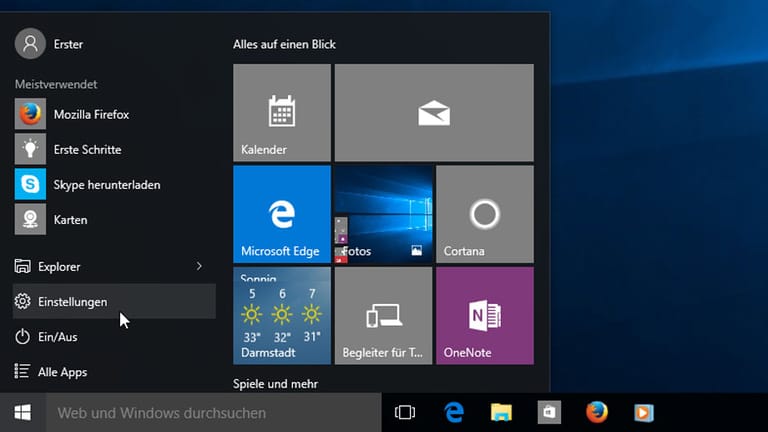Launch the OneNote tile

(x=485, y=315)
